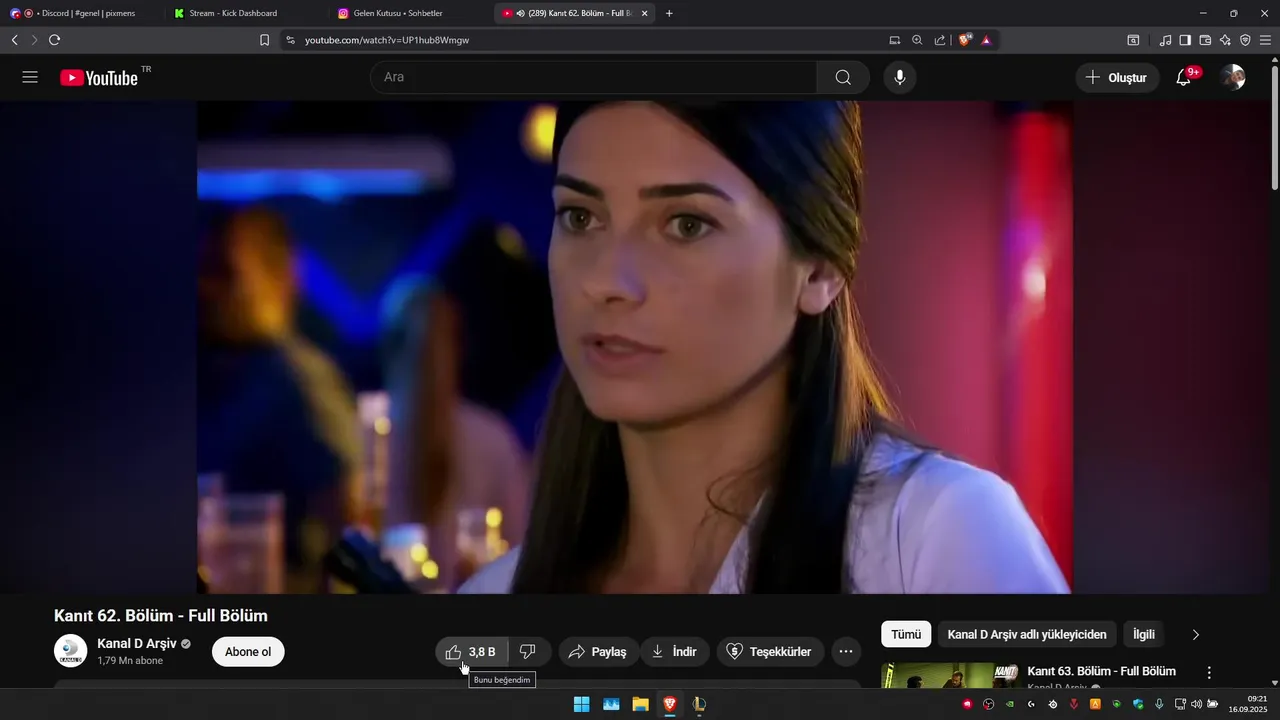Screen dimensions: 1280x720
Task: Click the Kanıt 63. Bölüm thumbnail
Action: [951, 676]
